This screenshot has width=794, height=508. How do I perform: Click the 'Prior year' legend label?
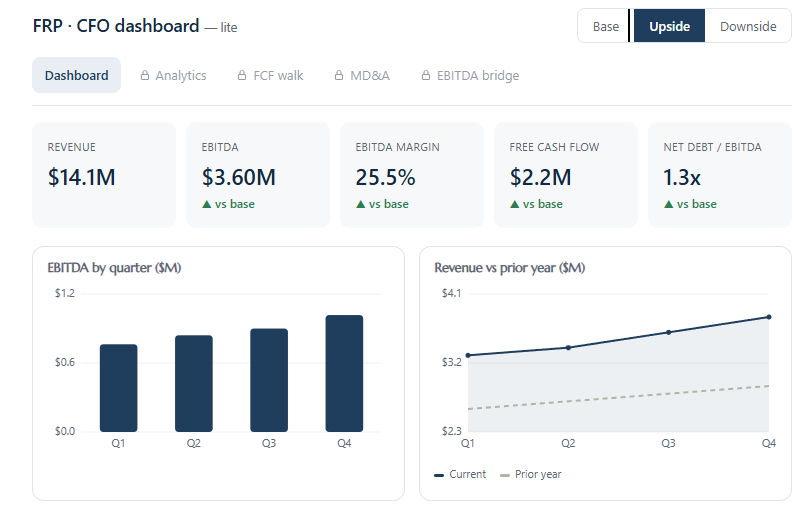(x=538, y=475)
